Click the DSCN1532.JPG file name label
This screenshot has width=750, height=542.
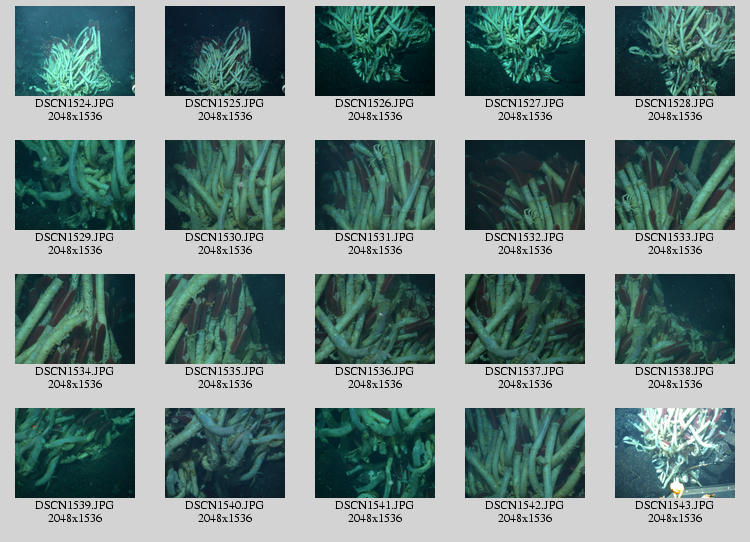coord(524,237)
